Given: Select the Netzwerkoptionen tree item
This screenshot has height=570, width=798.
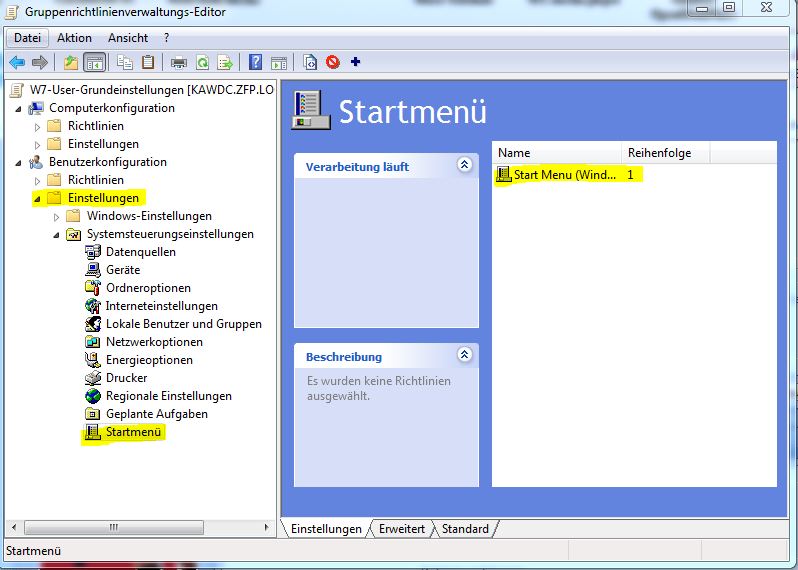Looking at the screenshot, I should 154,342.
